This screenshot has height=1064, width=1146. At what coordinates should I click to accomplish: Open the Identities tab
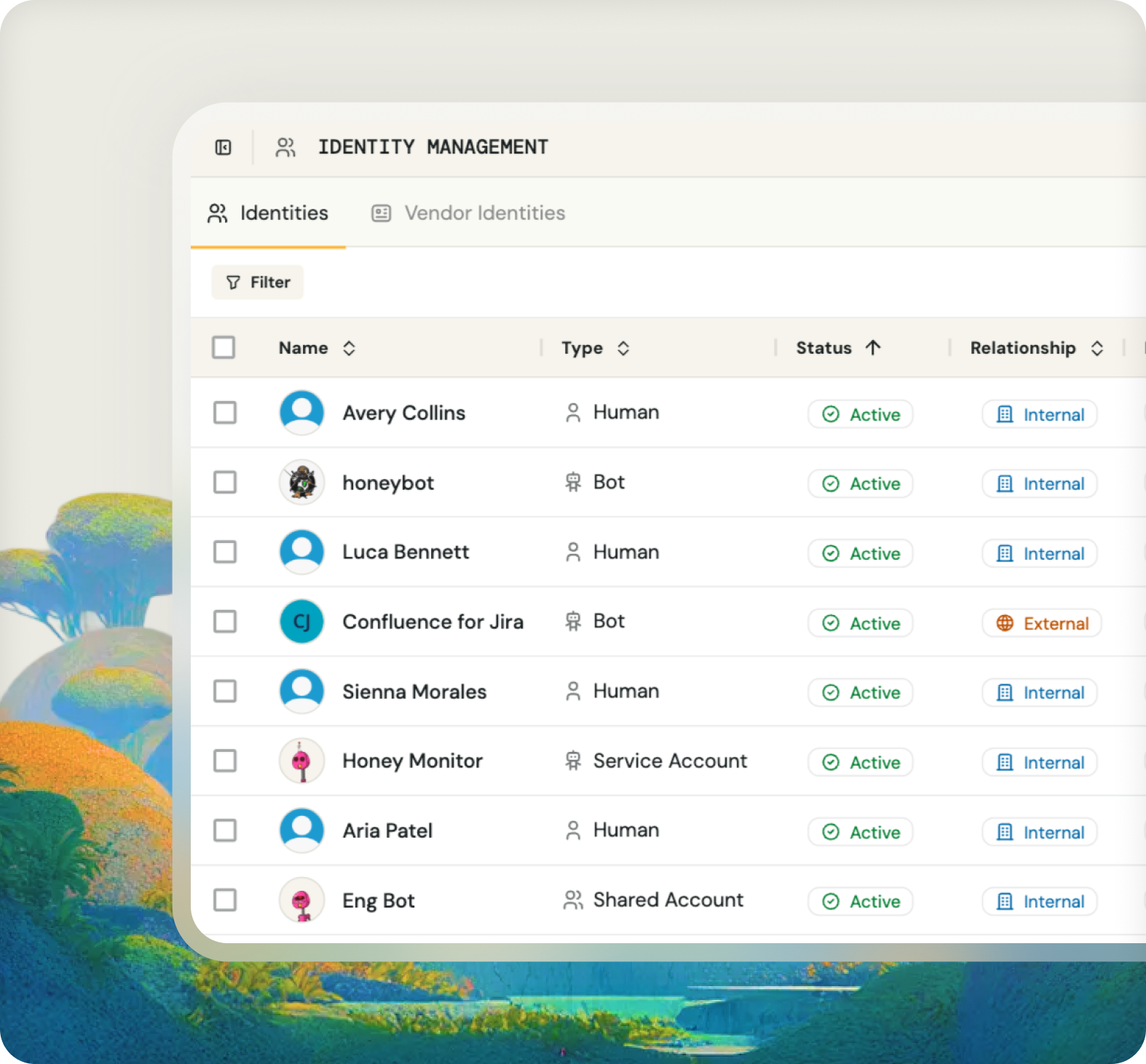(268, 213)
